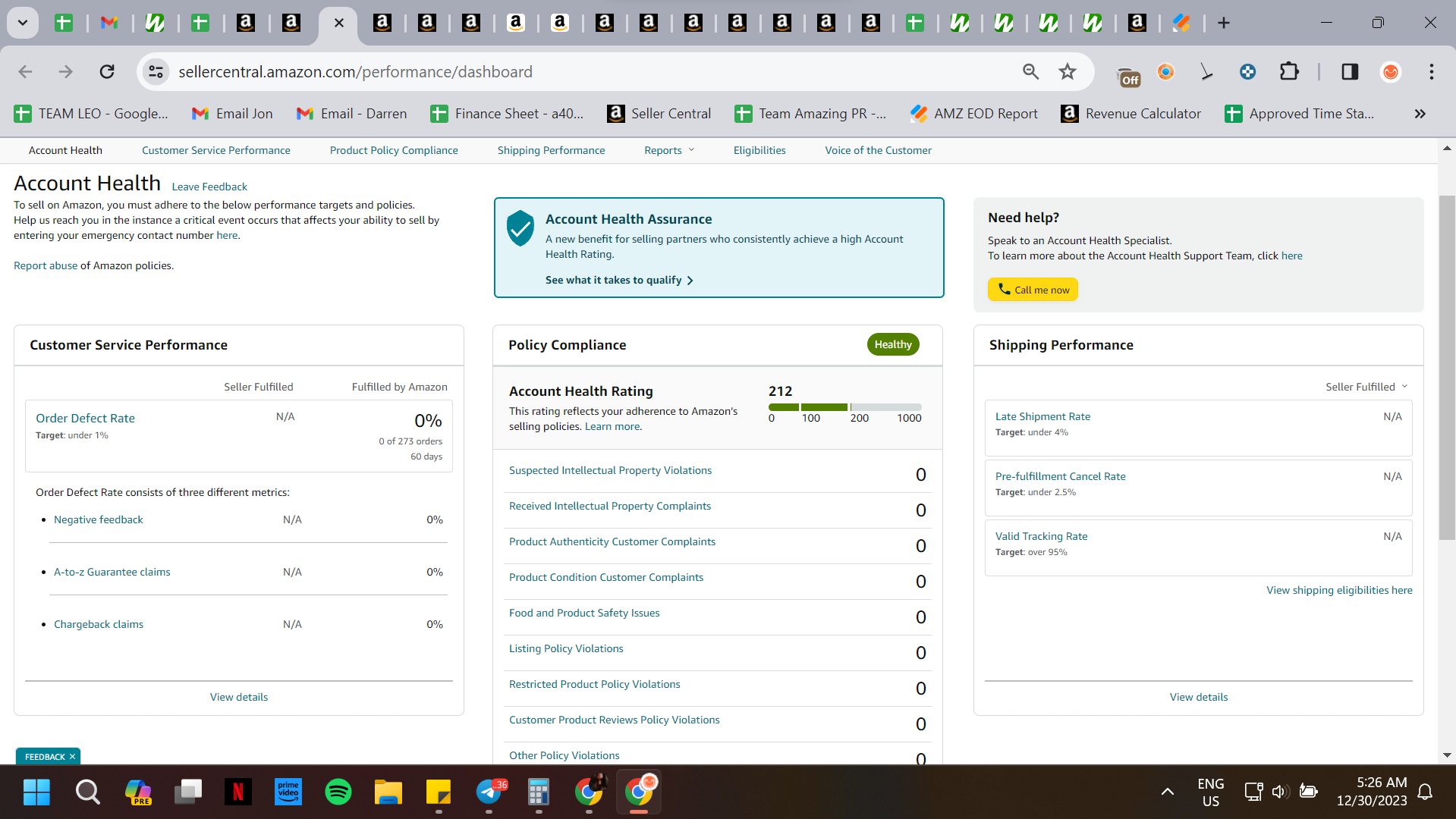Click Learn more about Account Health Rating
Image resolution: width=1456 pixels, height=819 pixels.
(x=612, y=426)
